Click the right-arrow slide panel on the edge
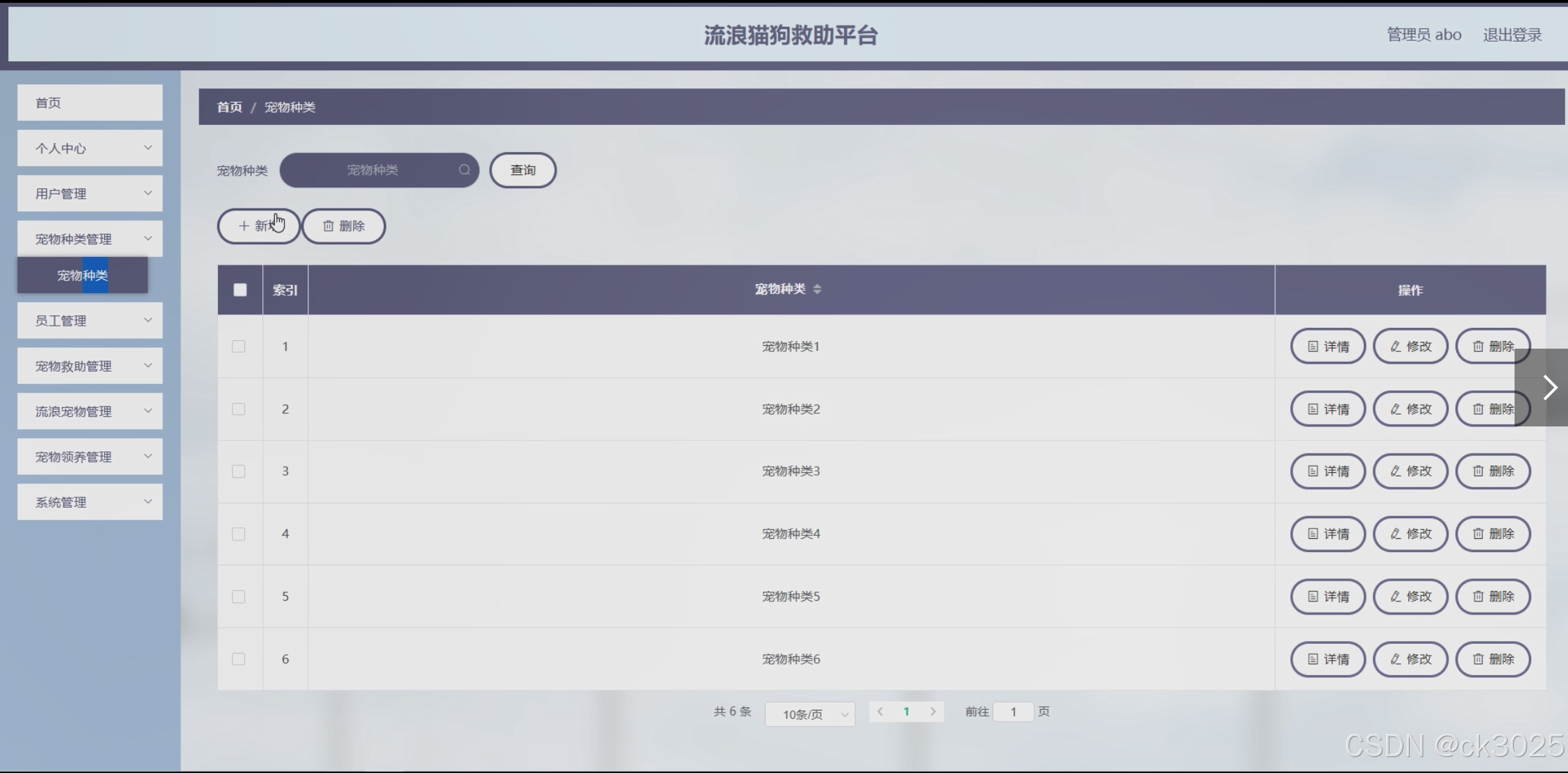The width and height of the screenshot is (1568, 773). coord(1549,388)
